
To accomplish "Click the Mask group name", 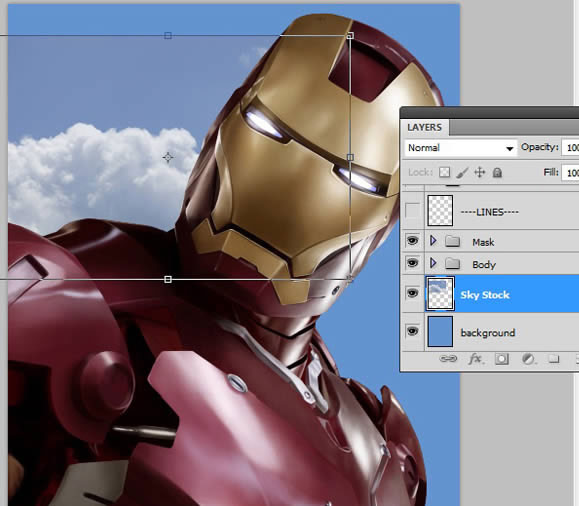I will tap(483, 242).
